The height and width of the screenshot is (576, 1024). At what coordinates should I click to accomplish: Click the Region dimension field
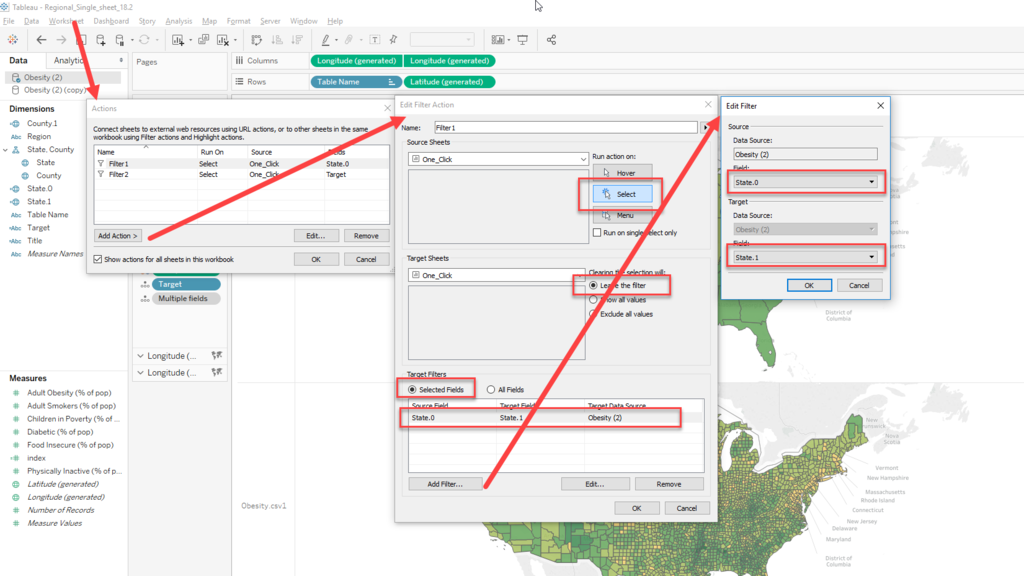click(x=39, y=136)
